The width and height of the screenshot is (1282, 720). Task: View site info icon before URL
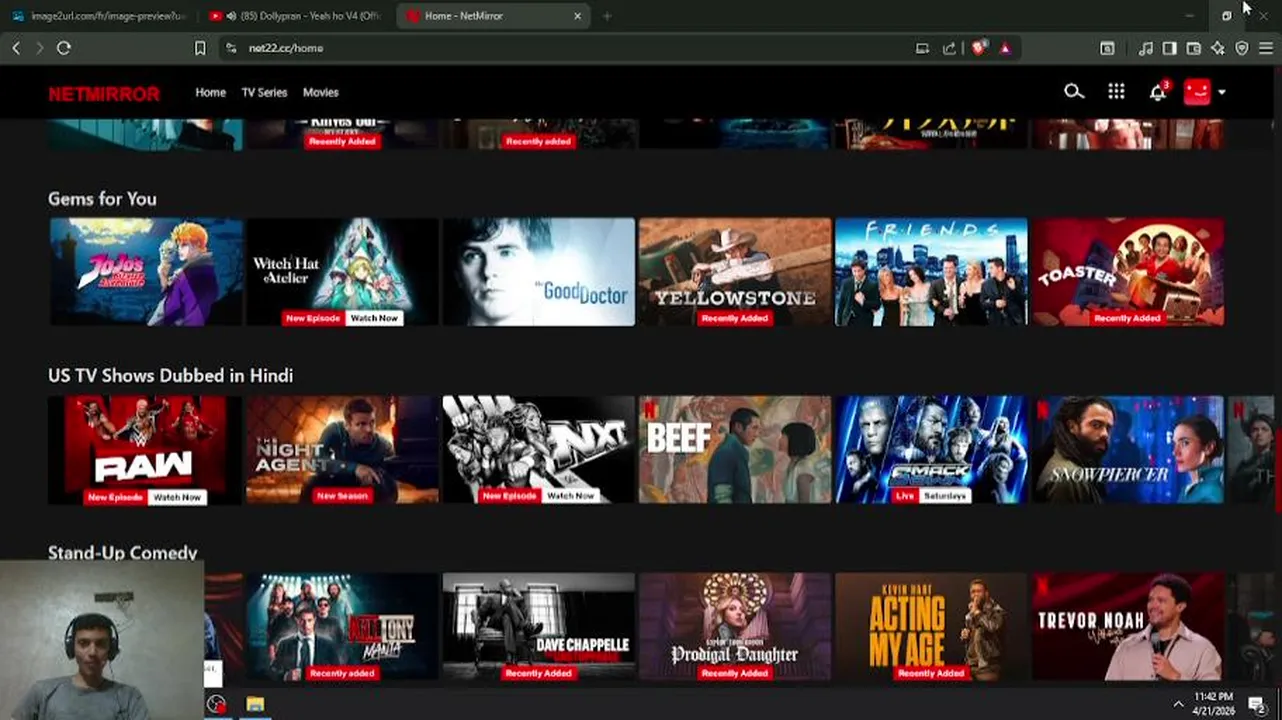231,48
